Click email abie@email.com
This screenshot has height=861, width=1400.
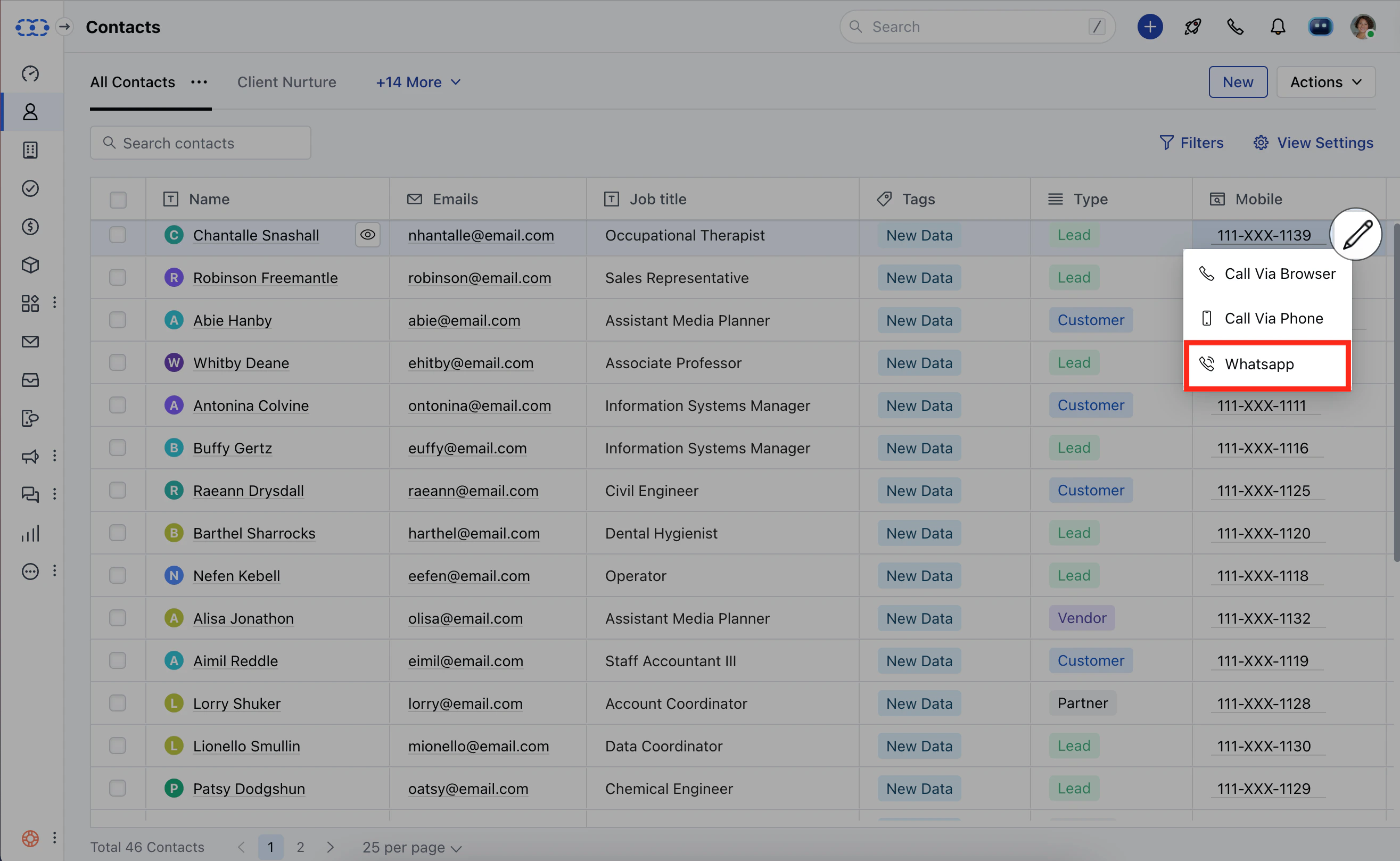tap(464, 320)
